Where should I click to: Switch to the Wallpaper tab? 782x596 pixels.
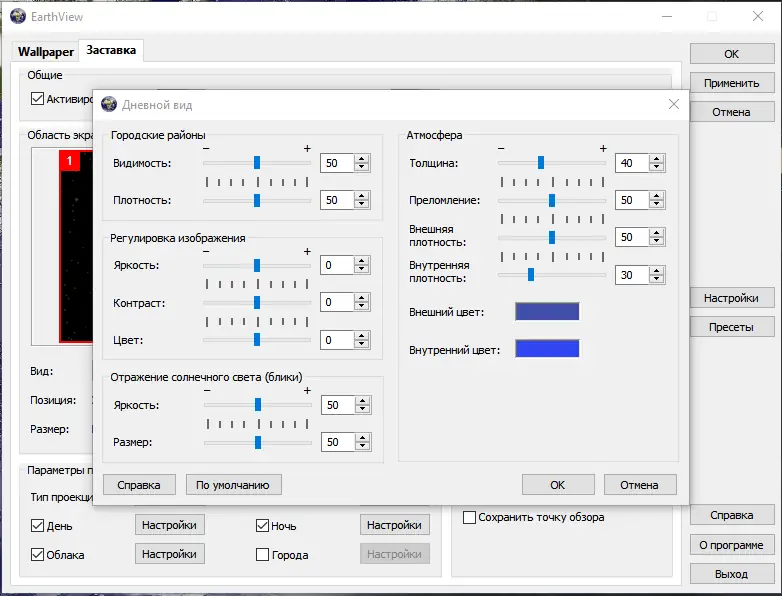pyautogui.click(x=45, y=51)
